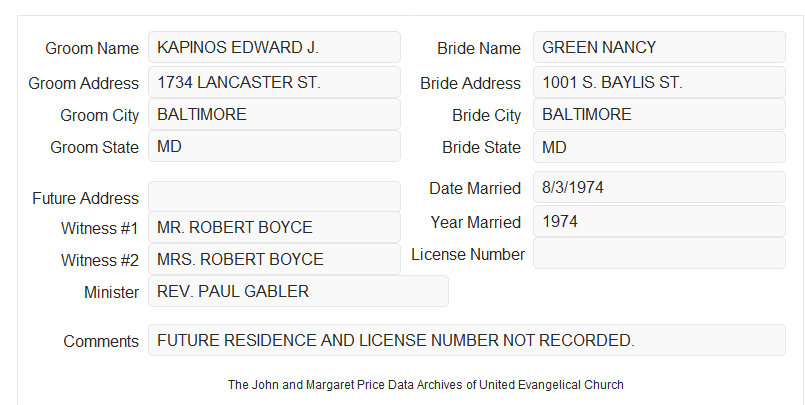This screenshot has height=405, width=805.
Task: Click the Groom Name field
Action: (x=274, y=47)
